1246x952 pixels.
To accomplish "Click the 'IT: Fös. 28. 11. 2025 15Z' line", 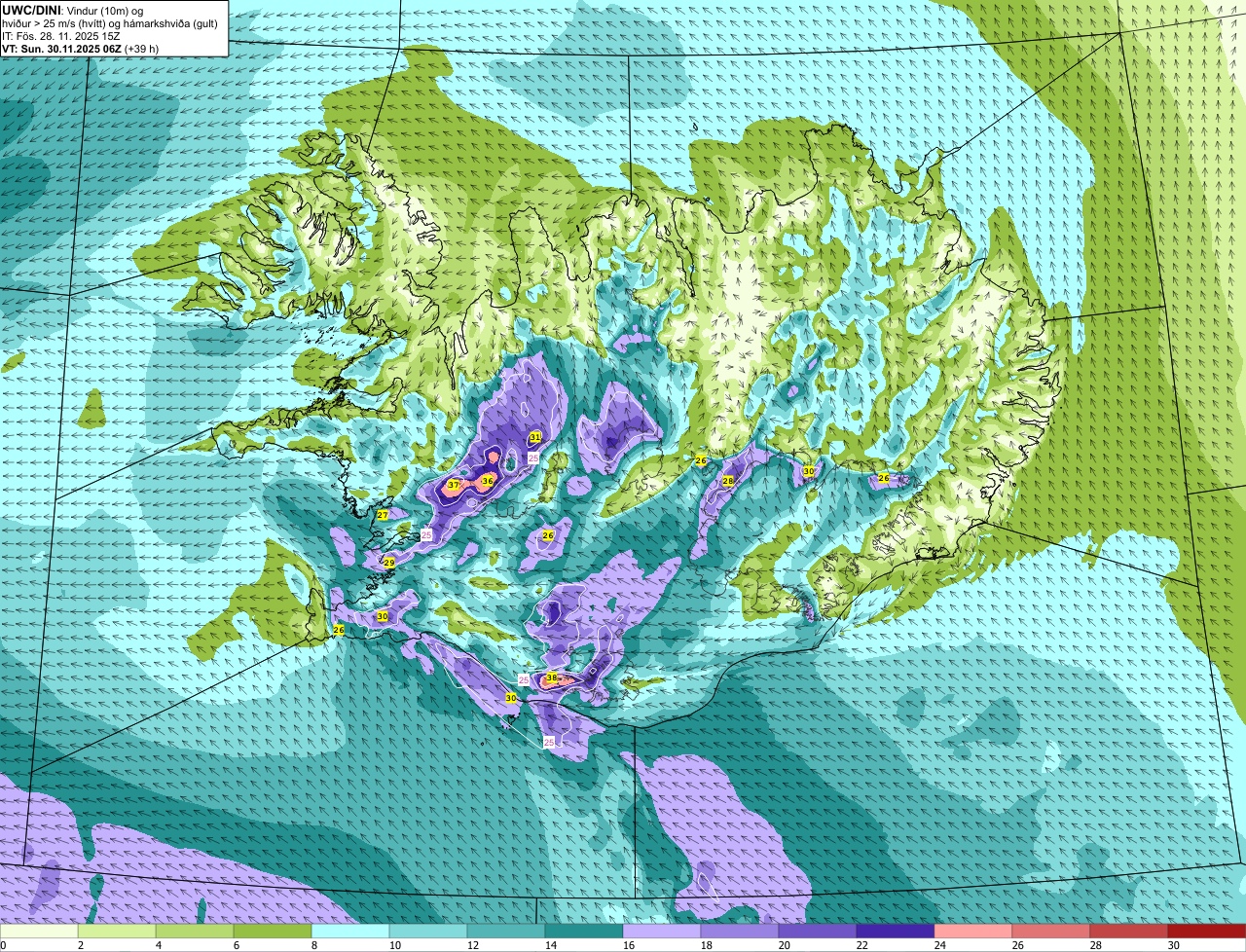I will pyautogui.click(x=60, y=36).
